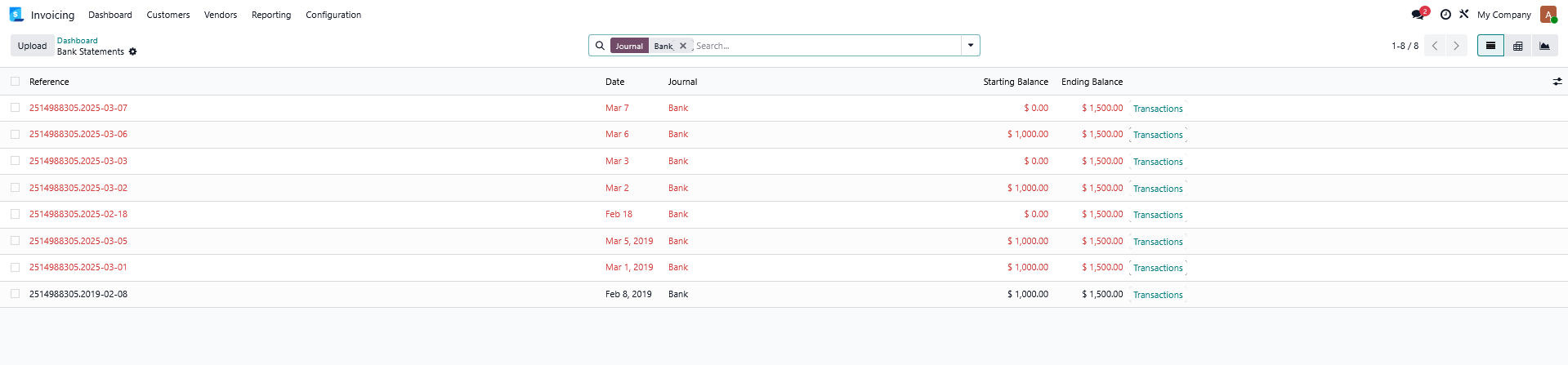Viewport: 1568px width, 365px height.
Task: Open the Invoicing app home icon
Action: point(16,15)
